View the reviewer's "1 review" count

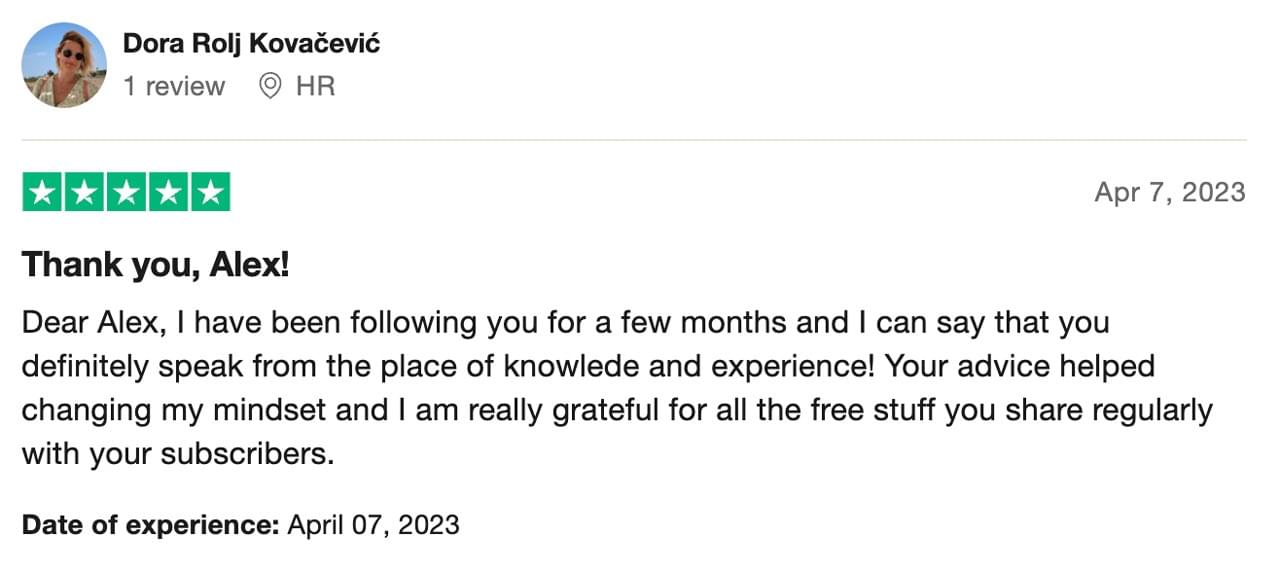coord(174,87)
